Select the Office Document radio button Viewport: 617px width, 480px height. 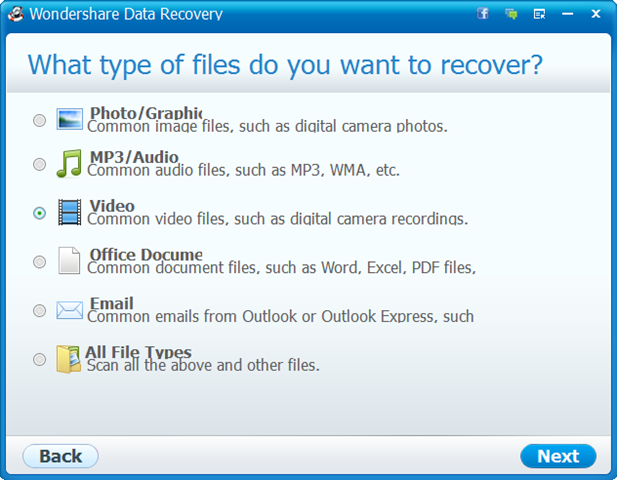[39, 262]
